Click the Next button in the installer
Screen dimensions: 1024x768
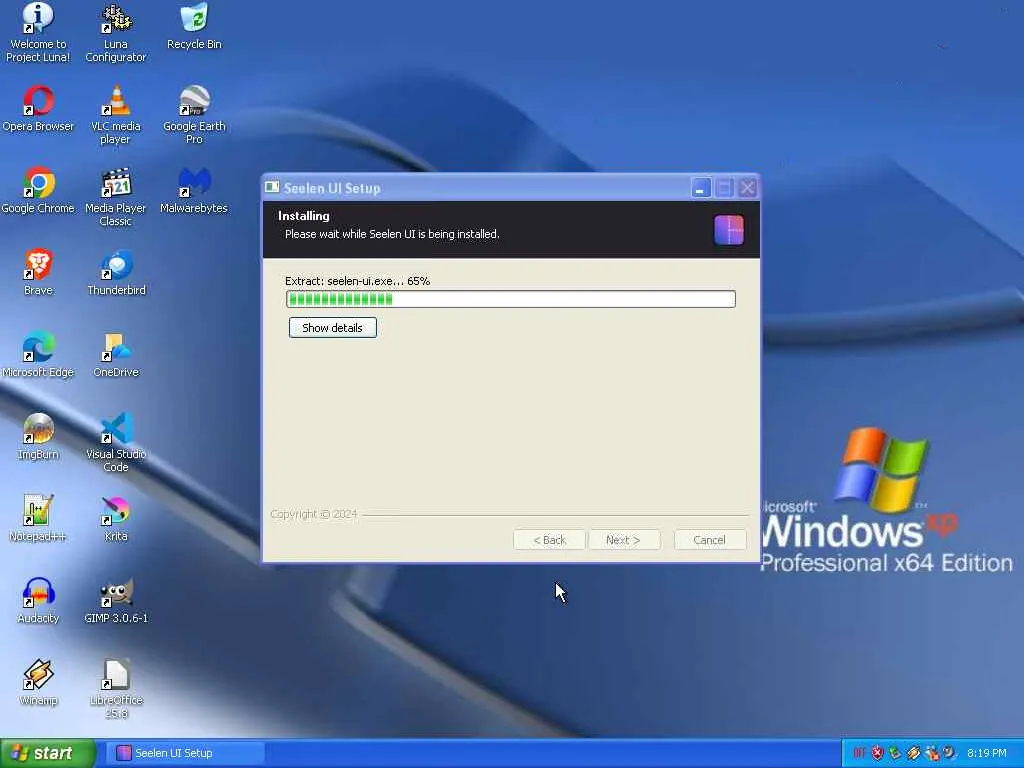click(623, 540)
